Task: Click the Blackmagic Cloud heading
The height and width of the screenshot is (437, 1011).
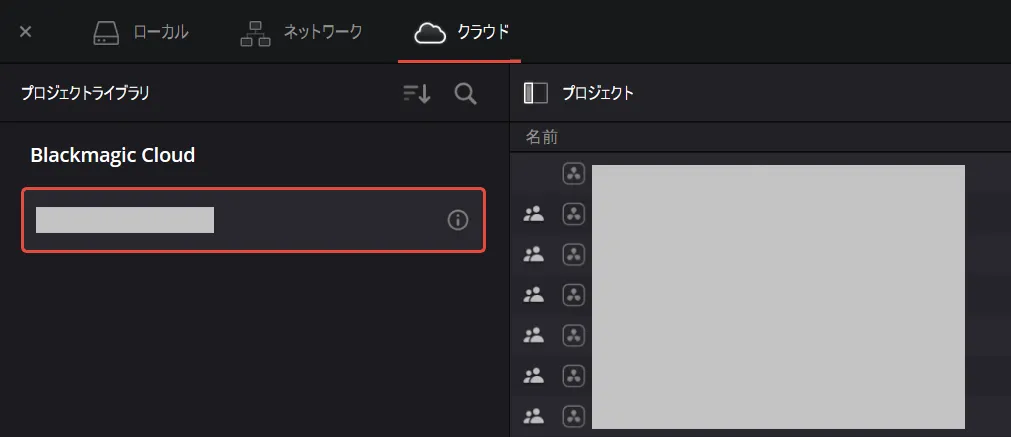Action: pos(113,155)
